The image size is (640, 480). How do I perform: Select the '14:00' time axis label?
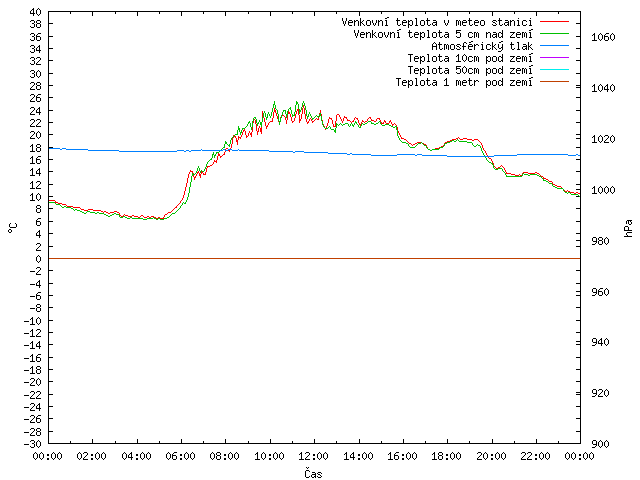point(358,456)
